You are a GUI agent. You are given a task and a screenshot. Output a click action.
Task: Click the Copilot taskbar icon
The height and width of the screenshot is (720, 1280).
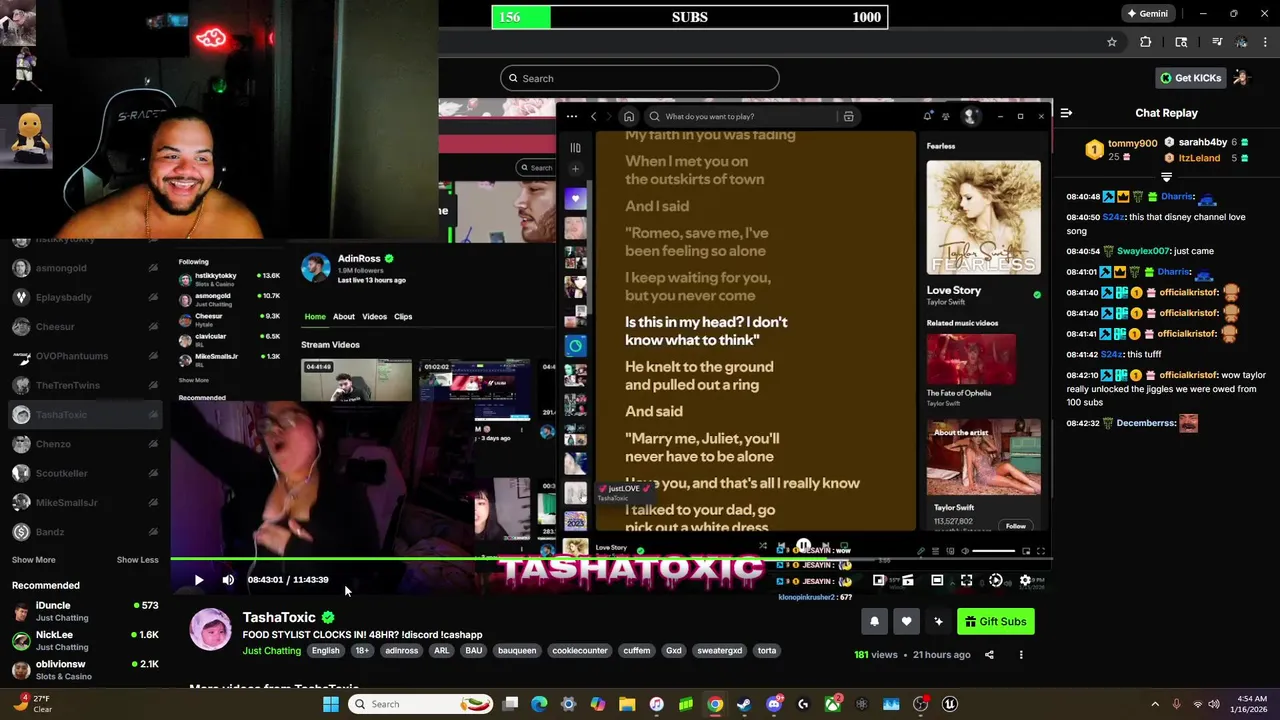pos(598,704)
